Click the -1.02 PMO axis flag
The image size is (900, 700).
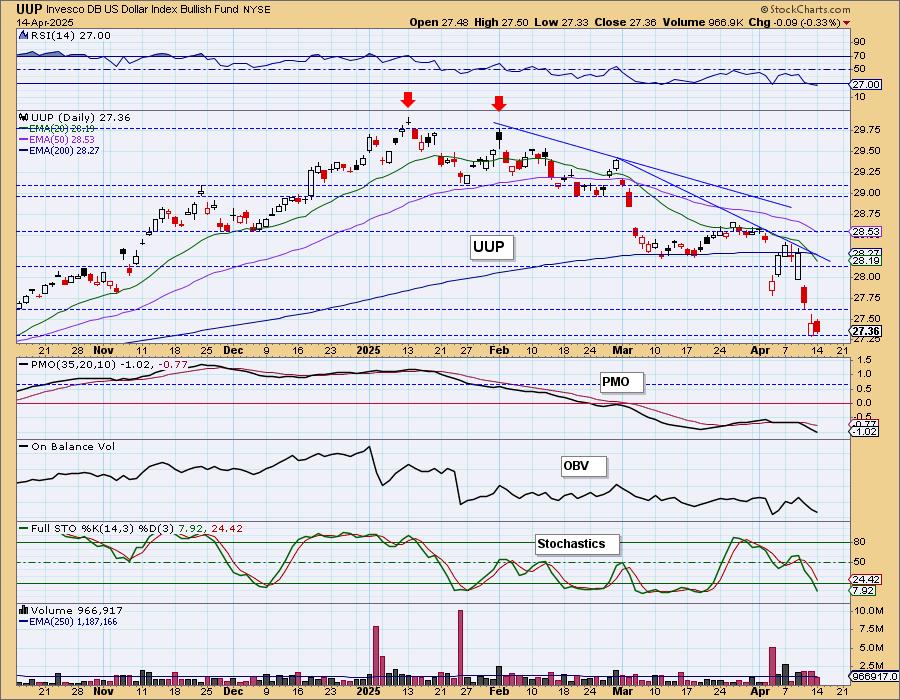pos(863,431)
